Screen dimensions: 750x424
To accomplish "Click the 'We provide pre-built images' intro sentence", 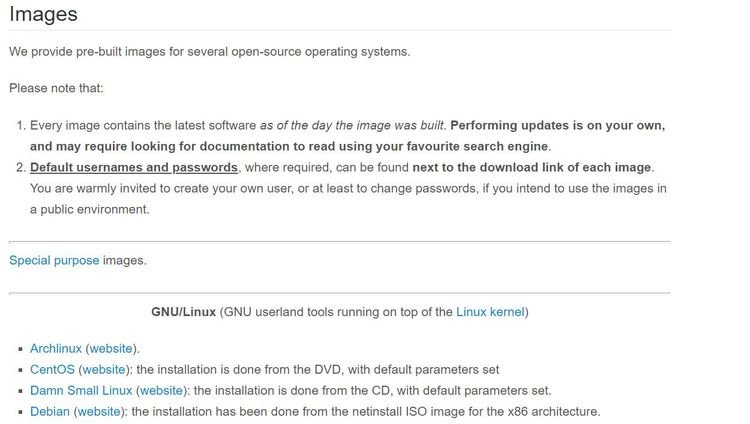I will 210,52.
